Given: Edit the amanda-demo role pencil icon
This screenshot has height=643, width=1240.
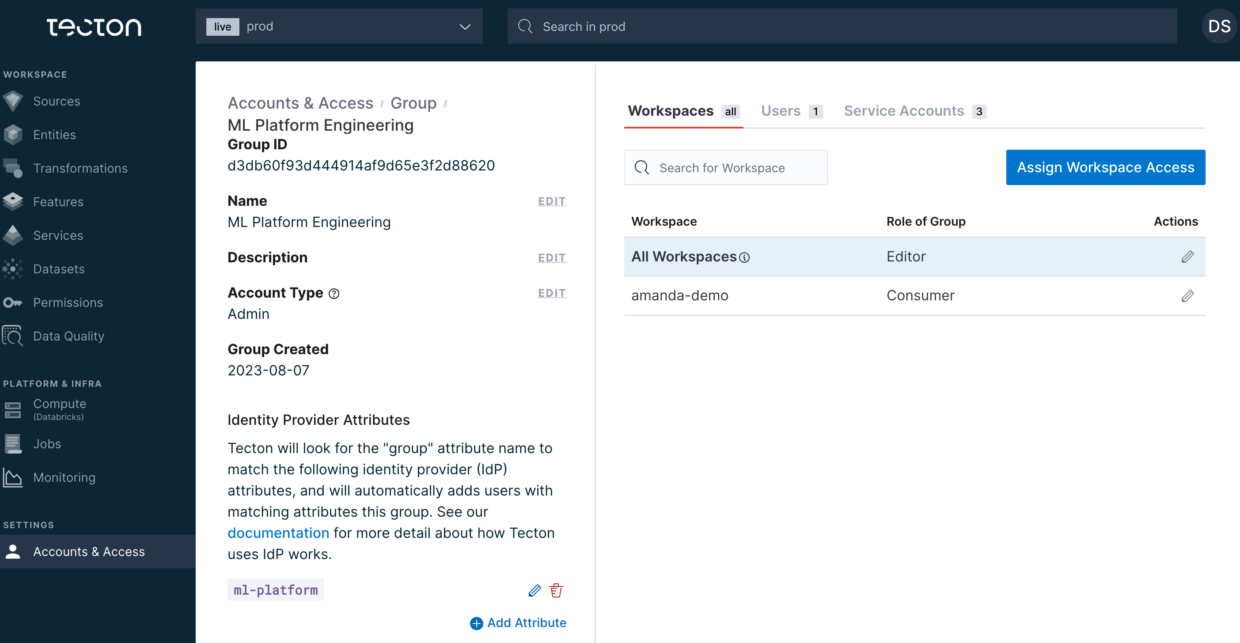Looking at the screenshot, I should [x=1187, y=296].
